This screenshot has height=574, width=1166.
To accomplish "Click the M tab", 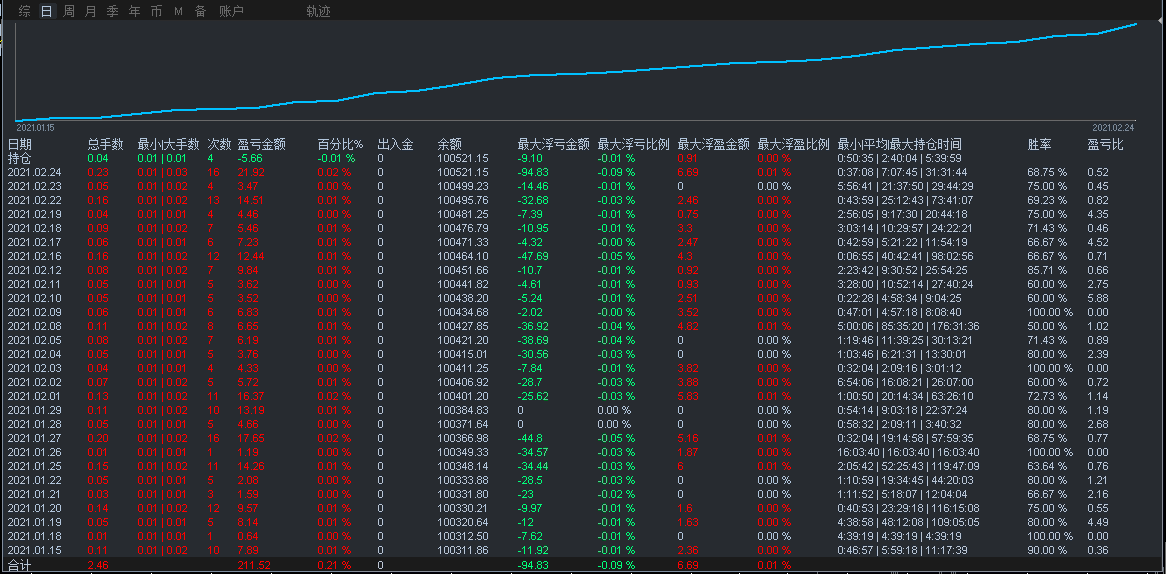I will point(178,11).
